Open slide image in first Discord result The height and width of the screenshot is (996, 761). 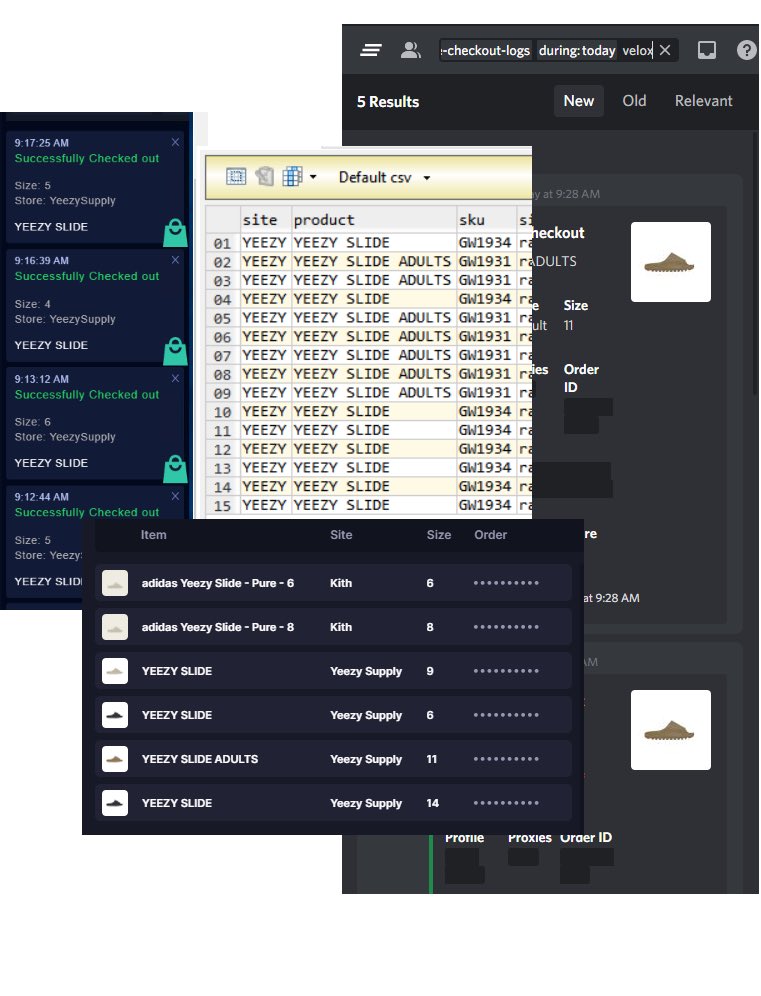671,262
